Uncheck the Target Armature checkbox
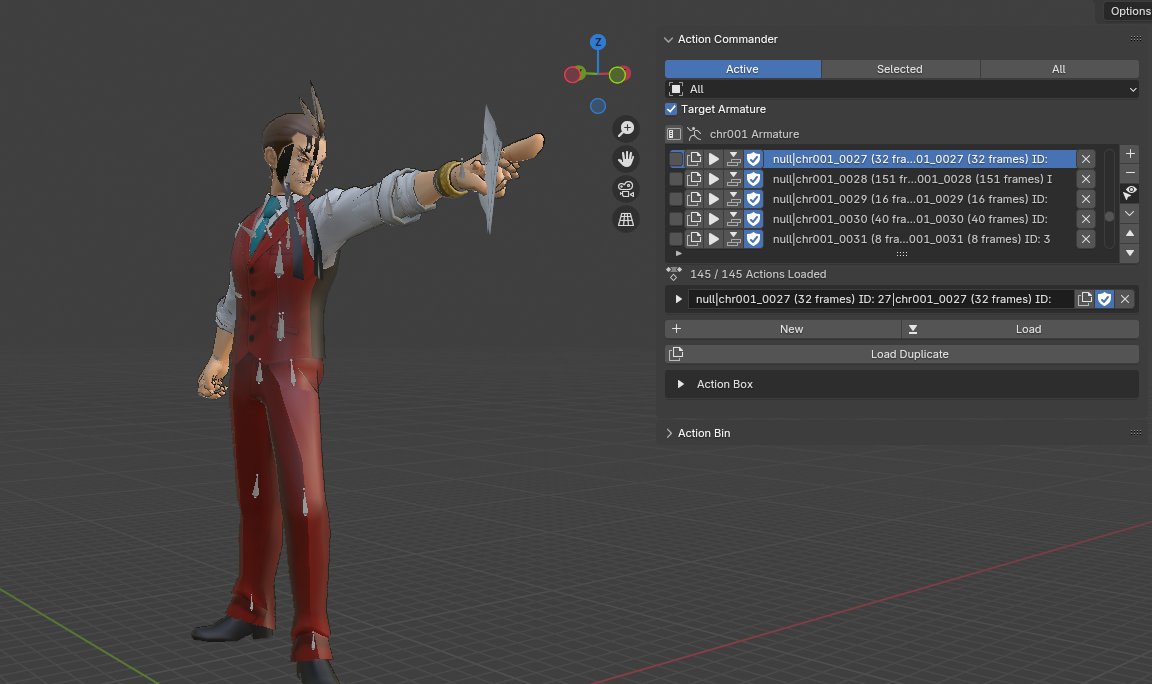 pyautogui.click(x=671, y=109)
